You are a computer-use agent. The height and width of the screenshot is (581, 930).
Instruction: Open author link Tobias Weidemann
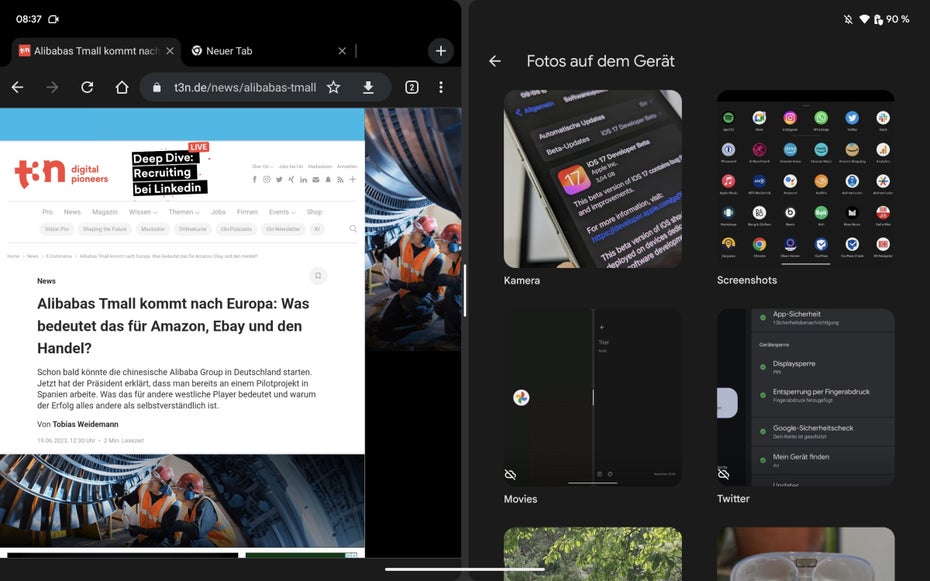85,424
